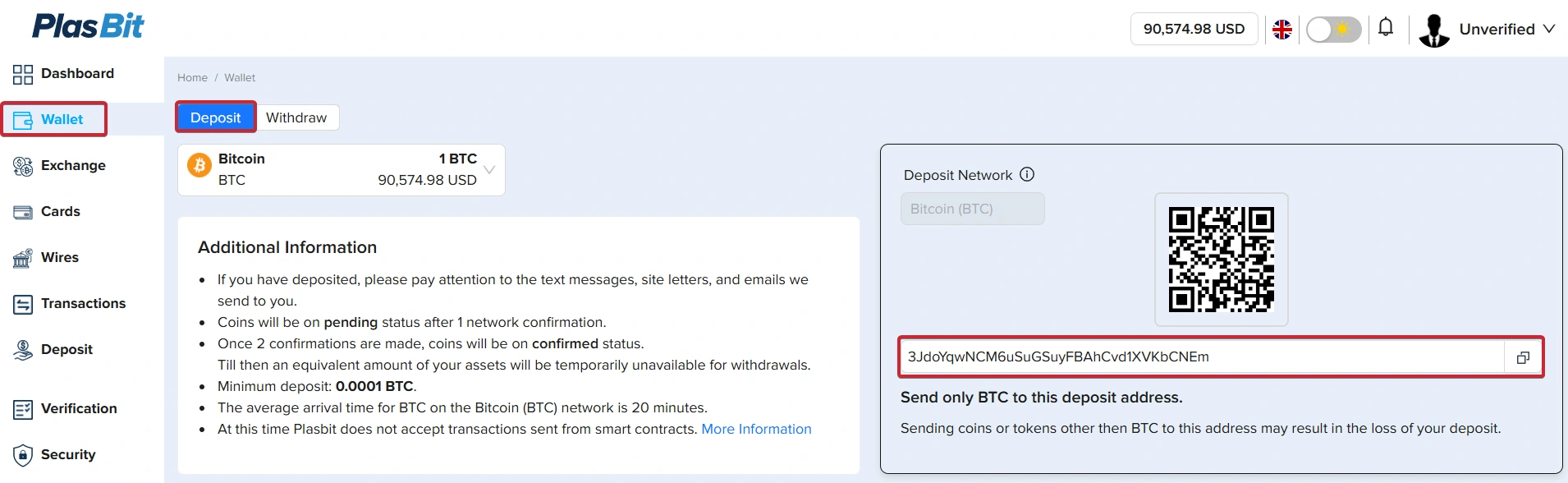The image size is (1568, 483).
Task: Toggle the light/dark theme switch
Action: click(x=1333, y=29)
